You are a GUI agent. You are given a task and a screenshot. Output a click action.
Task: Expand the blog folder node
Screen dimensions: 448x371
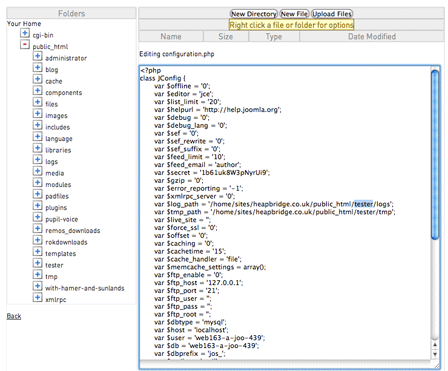tap(38, 67)
